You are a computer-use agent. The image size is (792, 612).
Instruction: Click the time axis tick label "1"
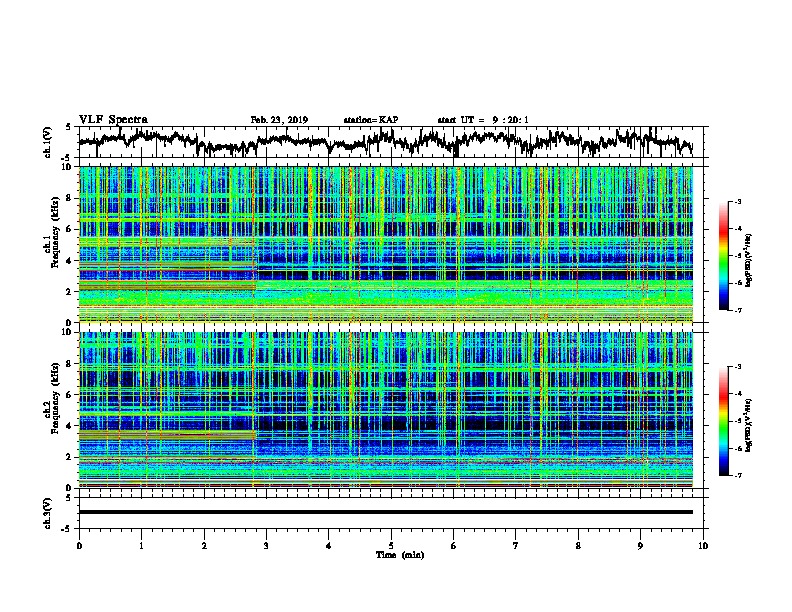(141, 546)
